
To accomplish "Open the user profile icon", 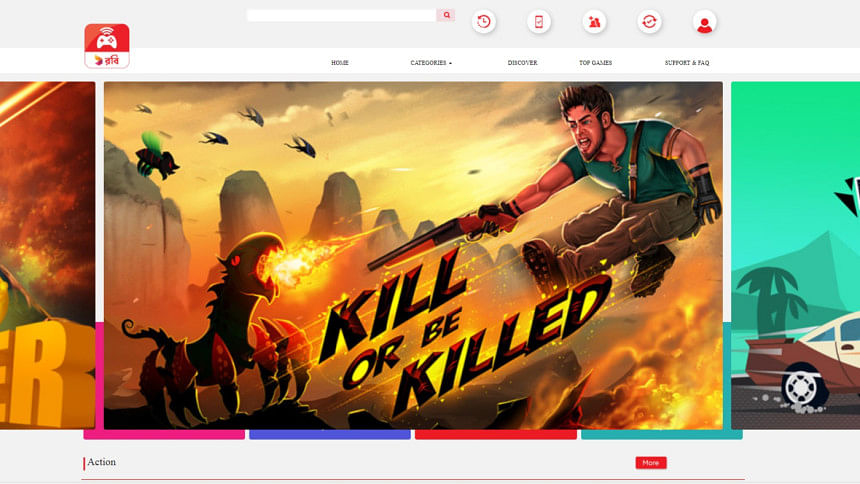I will pos(705,22).
